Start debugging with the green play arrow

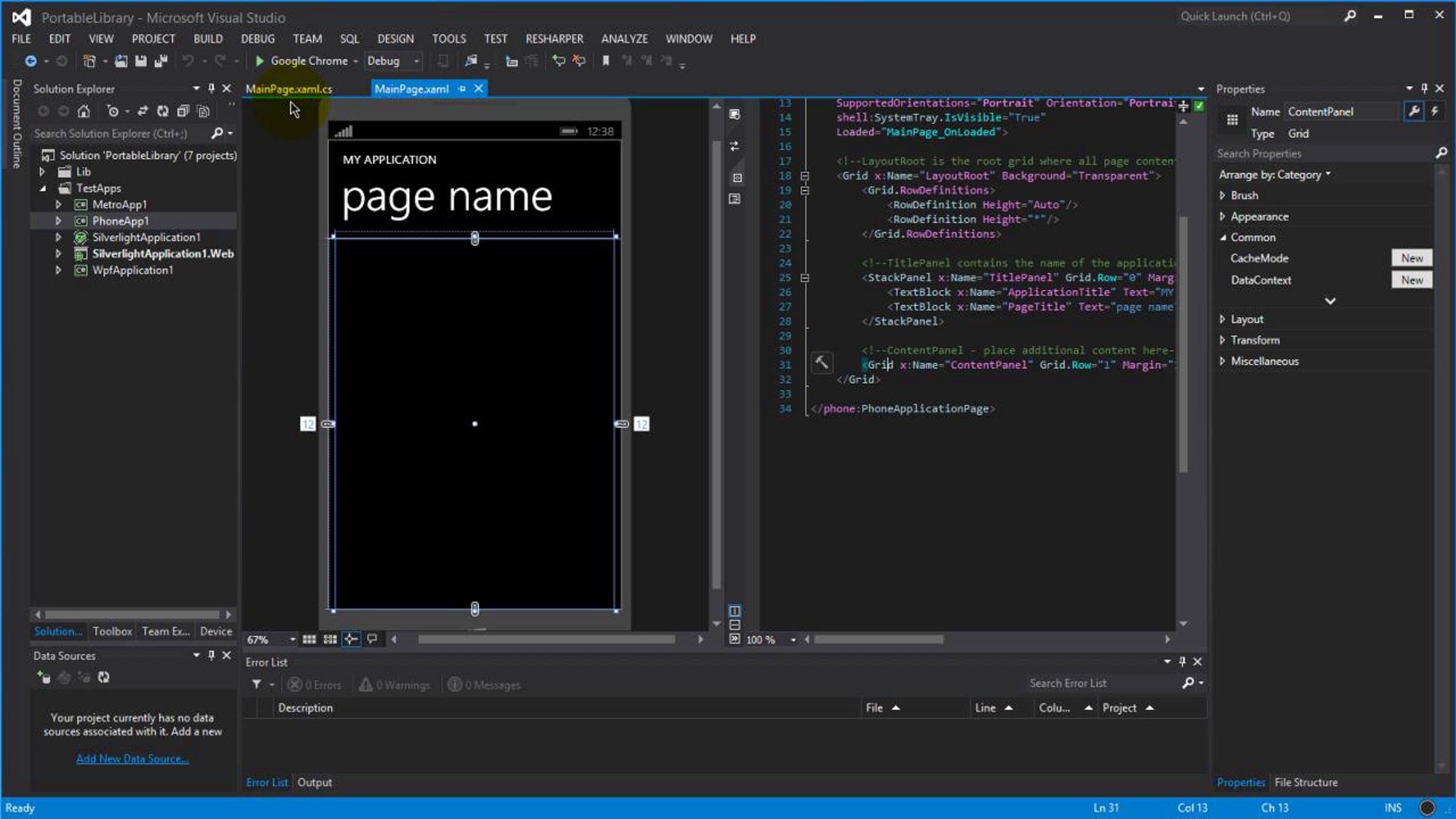tap(260, 61)
